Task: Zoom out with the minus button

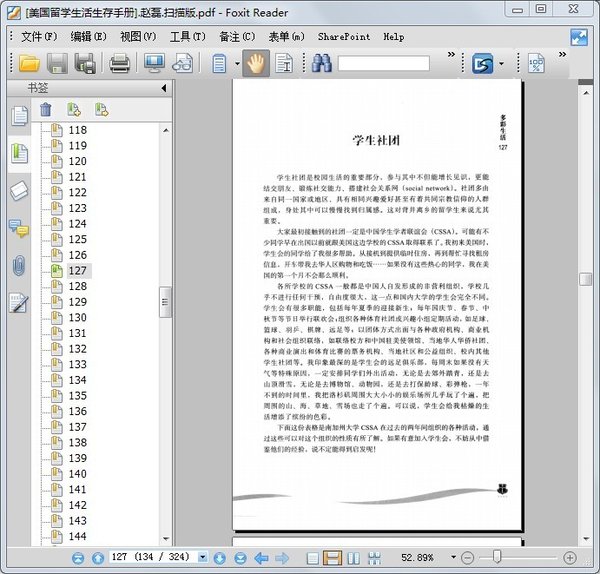Action: tap(468, 558)
